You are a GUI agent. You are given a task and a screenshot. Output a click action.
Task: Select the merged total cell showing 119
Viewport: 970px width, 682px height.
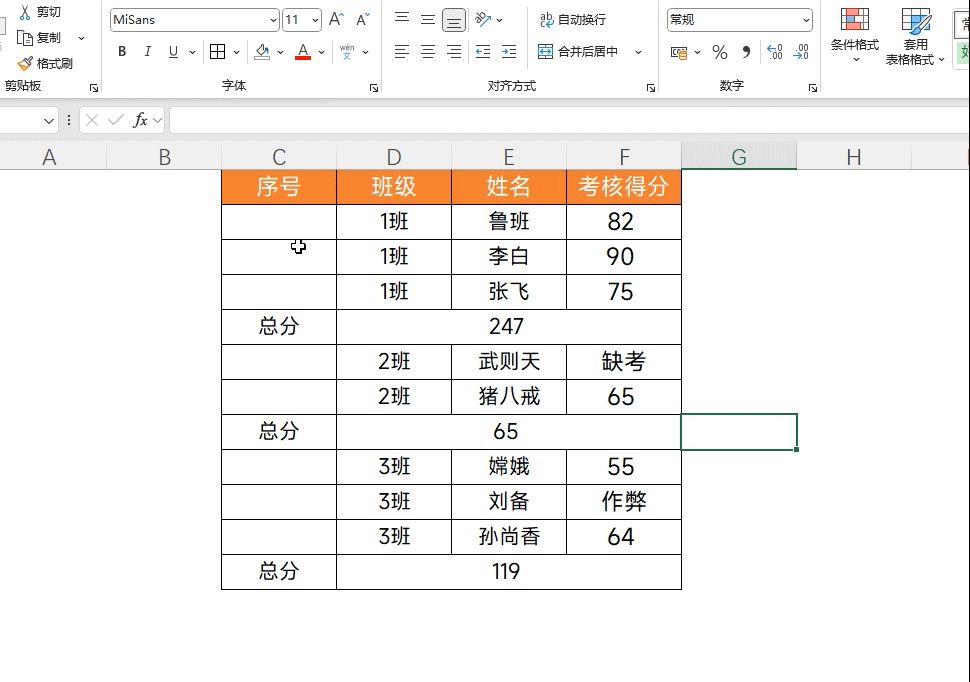coord(509,572)
